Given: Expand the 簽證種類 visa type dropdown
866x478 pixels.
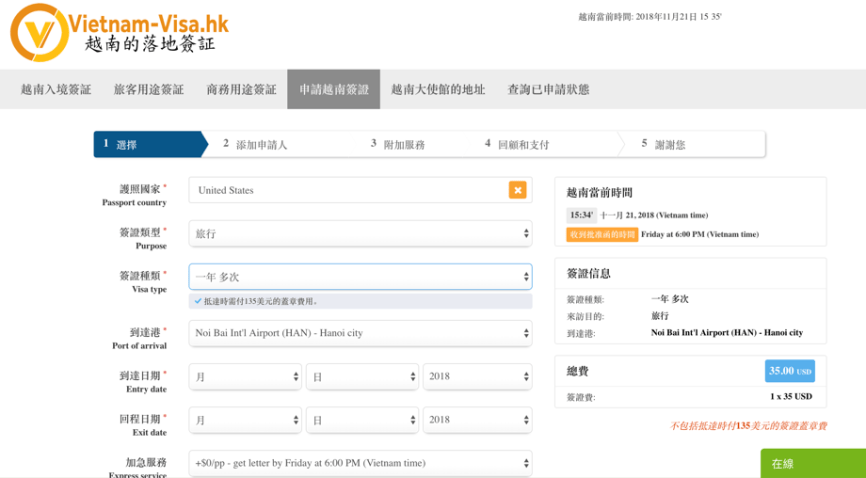Looking at the screenshot, I should (x=360, y=276).
